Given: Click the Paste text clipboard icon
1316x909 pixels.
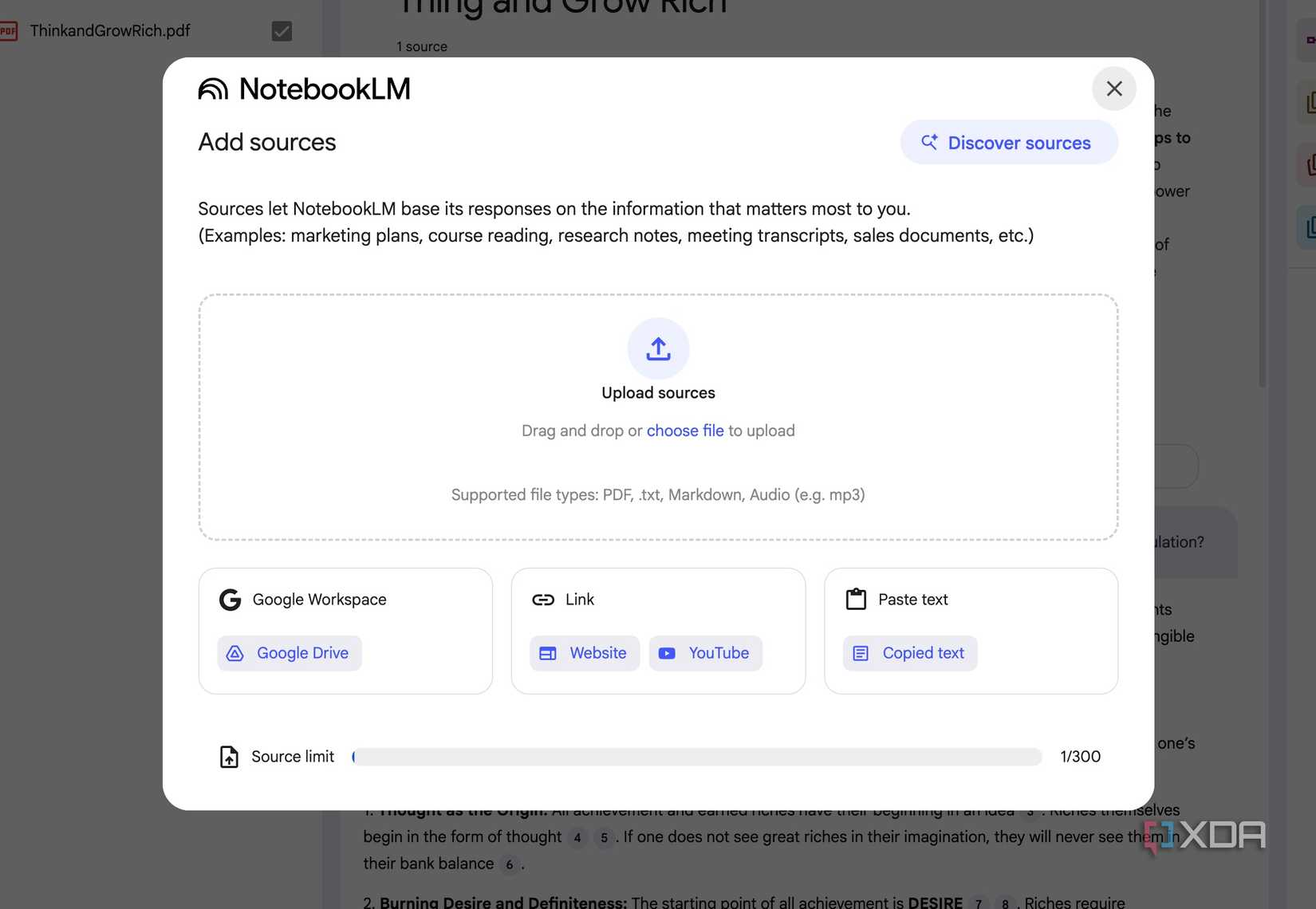Looking at the screenshot, I should coord(856,599).
